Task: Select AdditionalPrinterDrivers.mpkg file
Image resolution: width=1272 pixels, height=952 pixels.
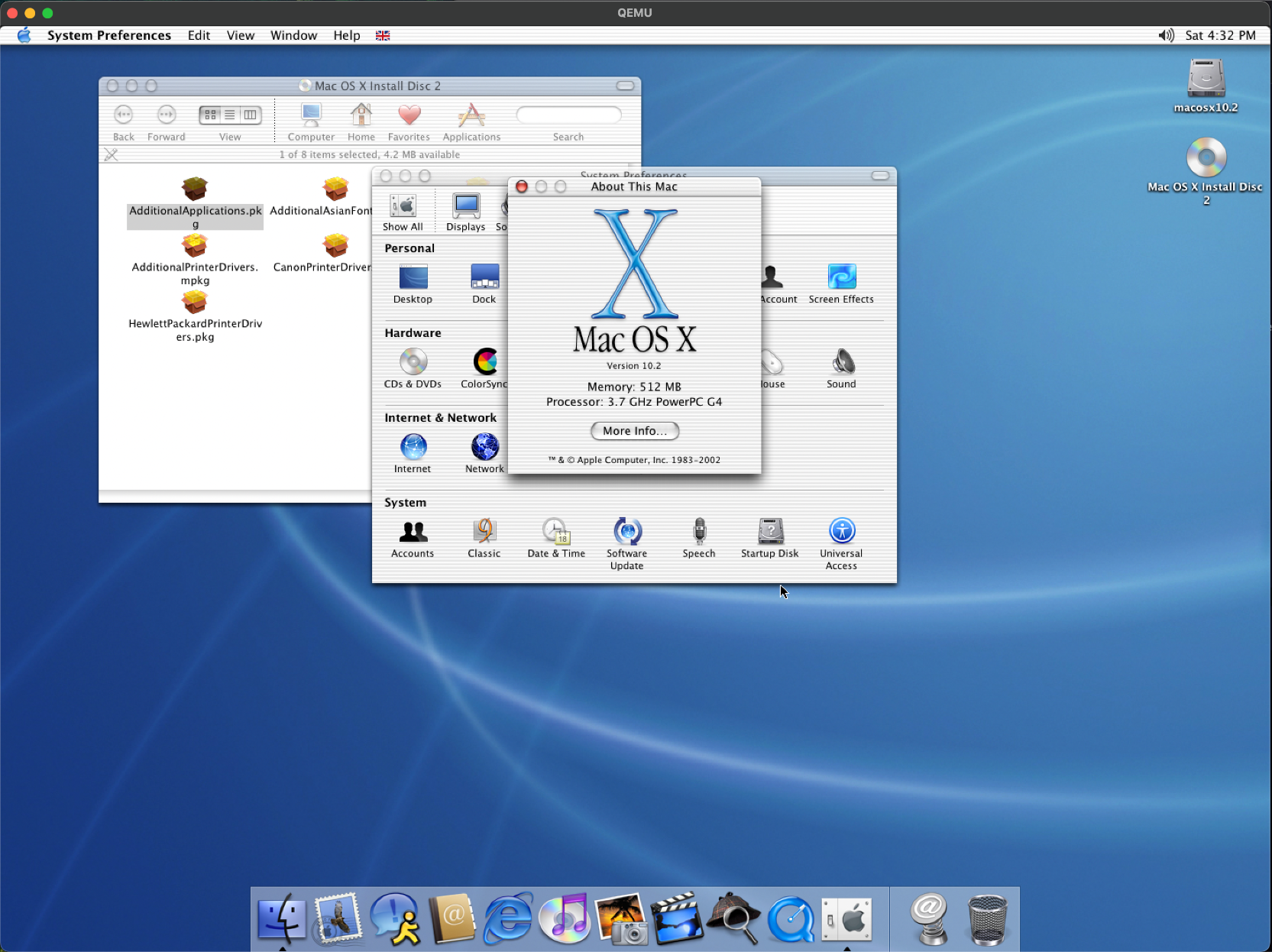Action: click(x=195, y=260)
